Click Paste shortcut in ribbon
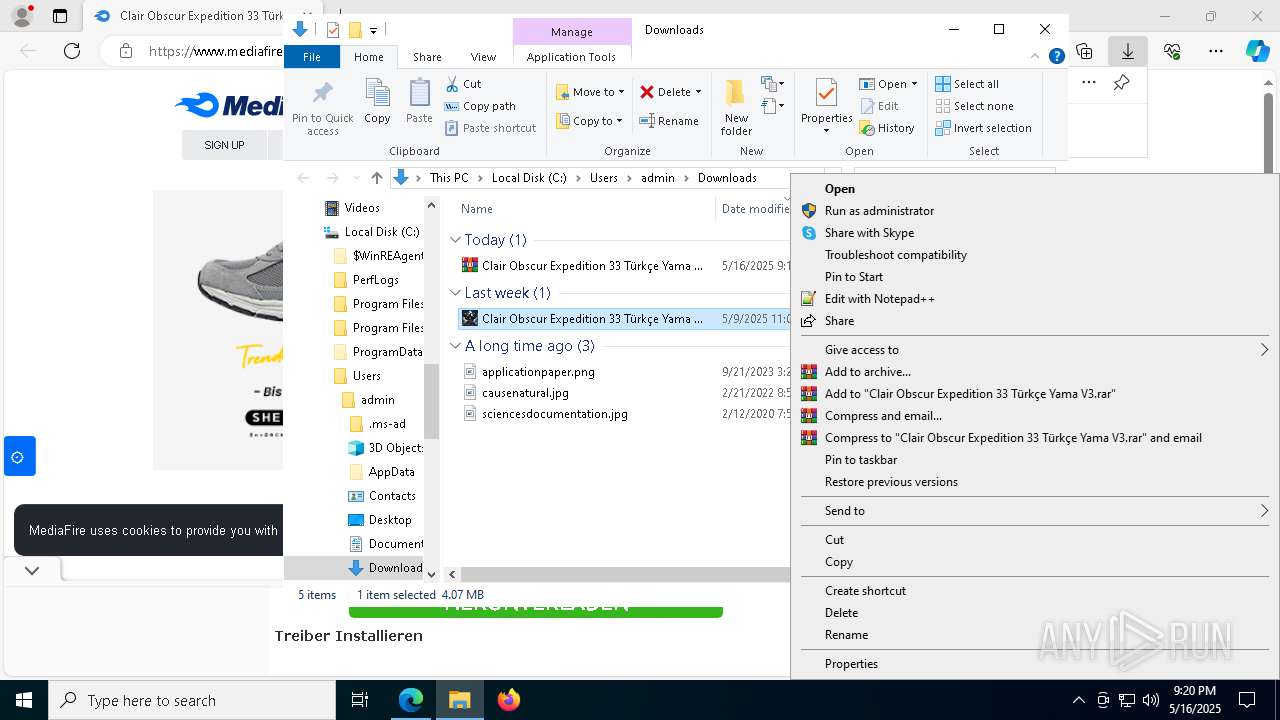Screen dimensions: 1280x720 (490, 128)
